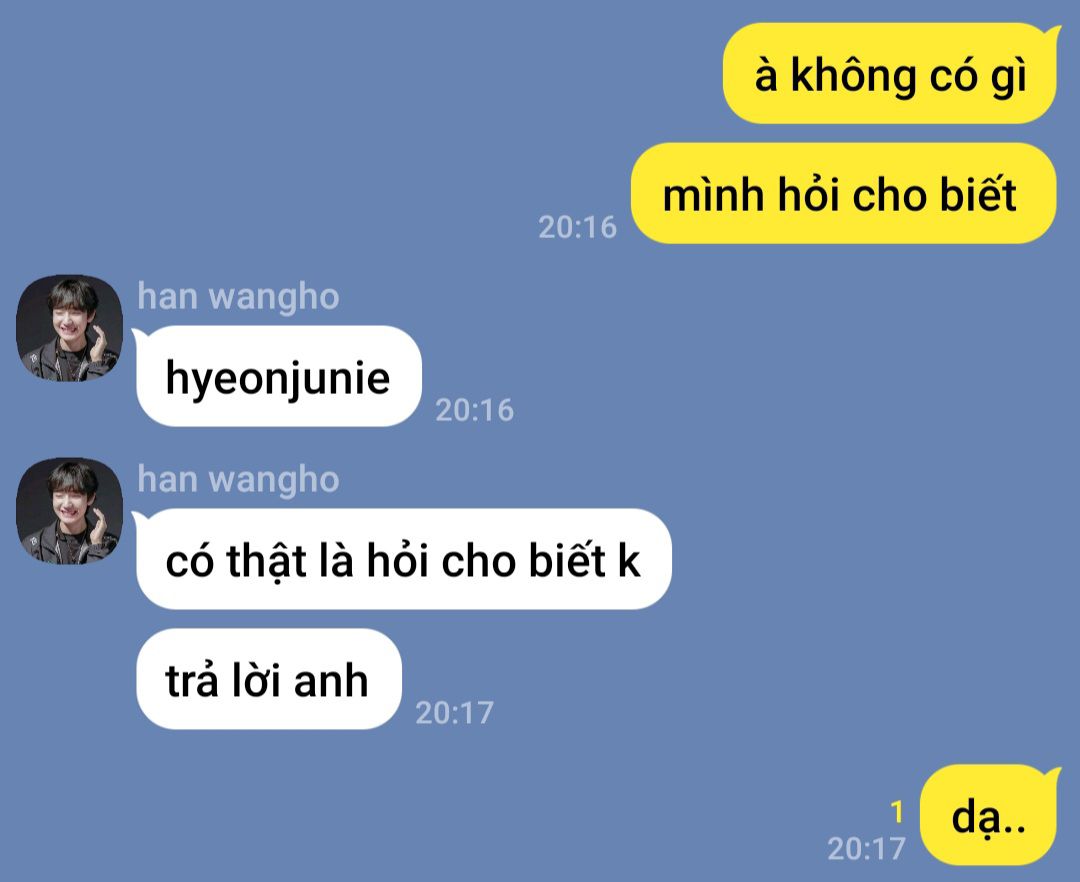Screen dimensions: 1080x882
Task: Tap the word 'gì' in the top yellow bubble
Action: click(x=1008, y=77)
